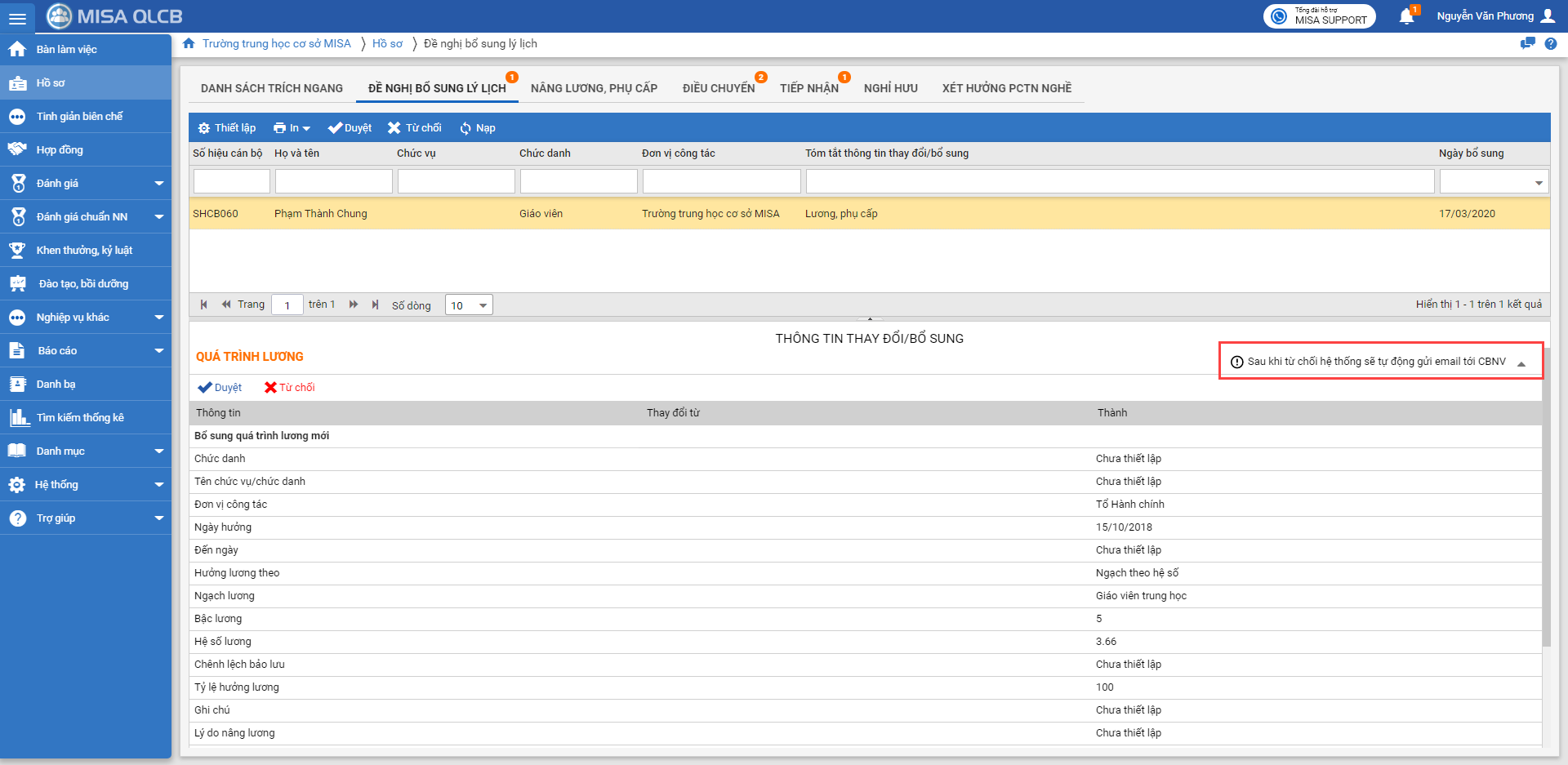Click the help question mark icon
This screenshot has height=765, width=1568.
click(1550, 44)
